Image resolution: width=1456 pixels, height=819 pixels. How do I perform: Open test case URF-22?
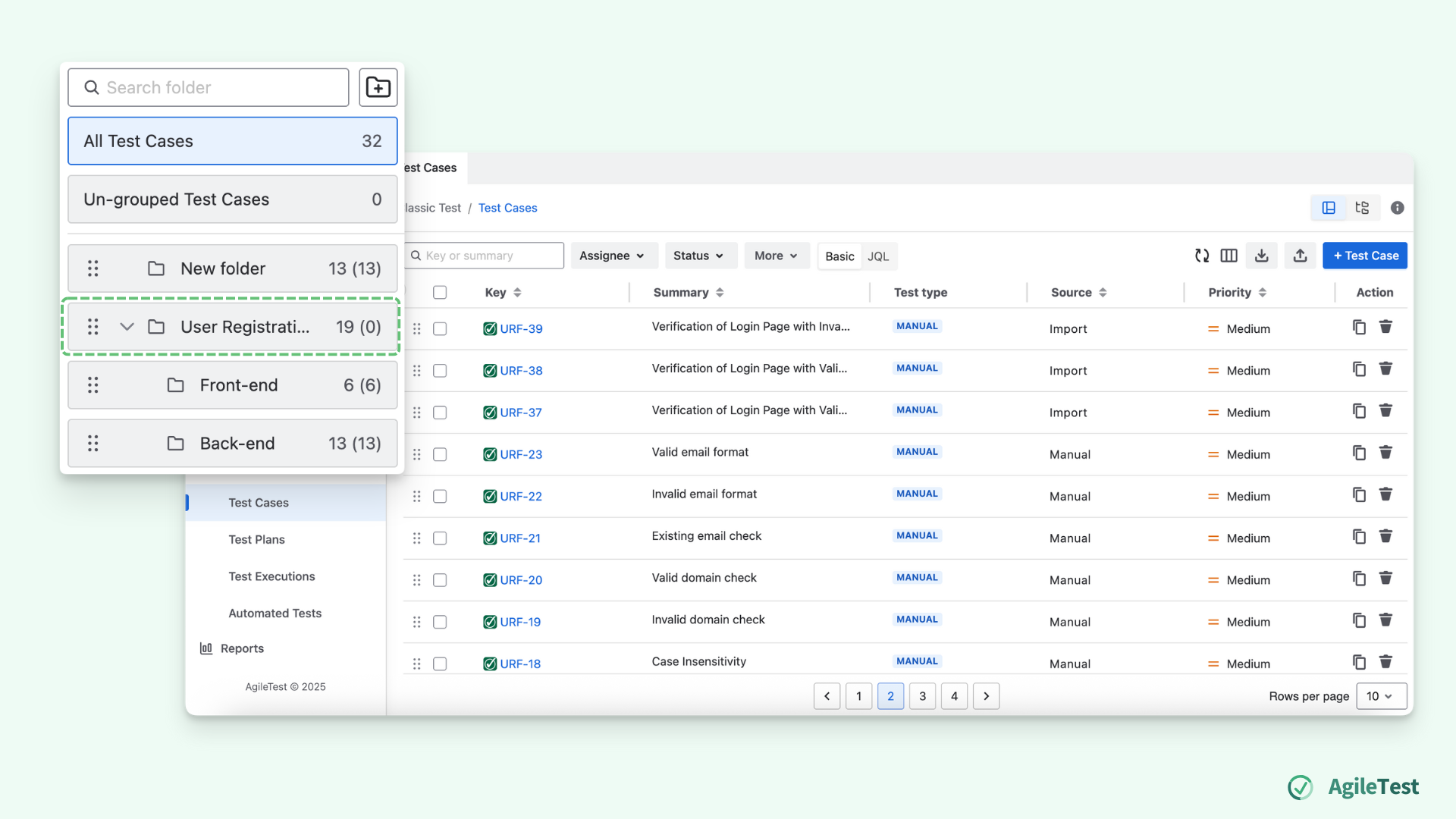(x=521, y=496)
